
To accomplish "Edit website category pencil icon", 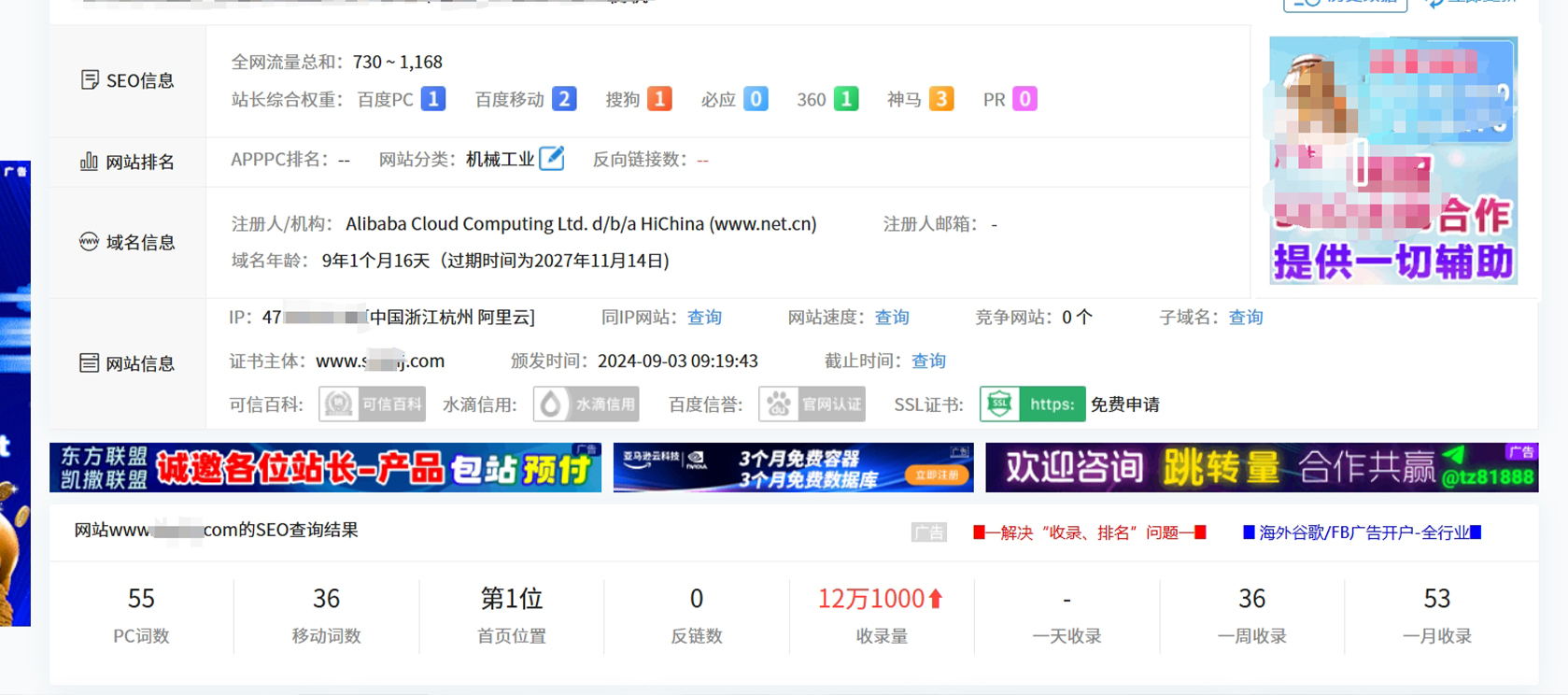I will tap(552, 159).
